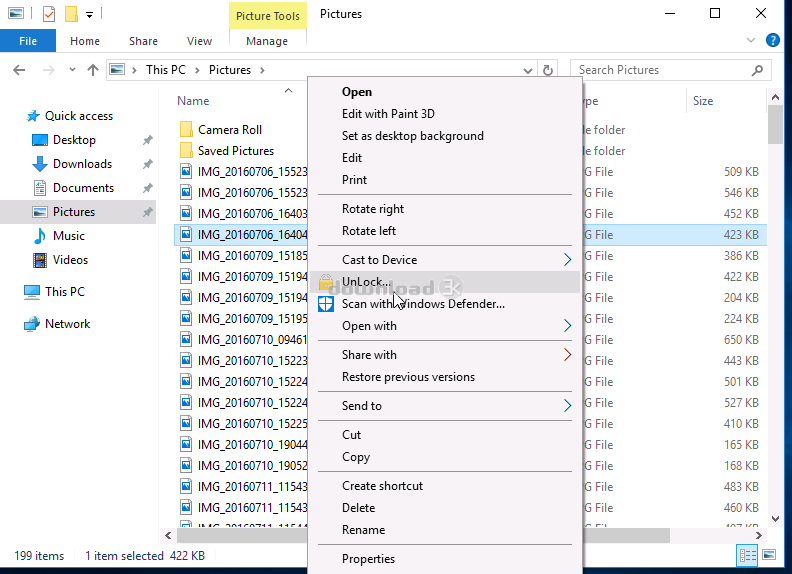Switch to Details view icon

tap(747, 555)
